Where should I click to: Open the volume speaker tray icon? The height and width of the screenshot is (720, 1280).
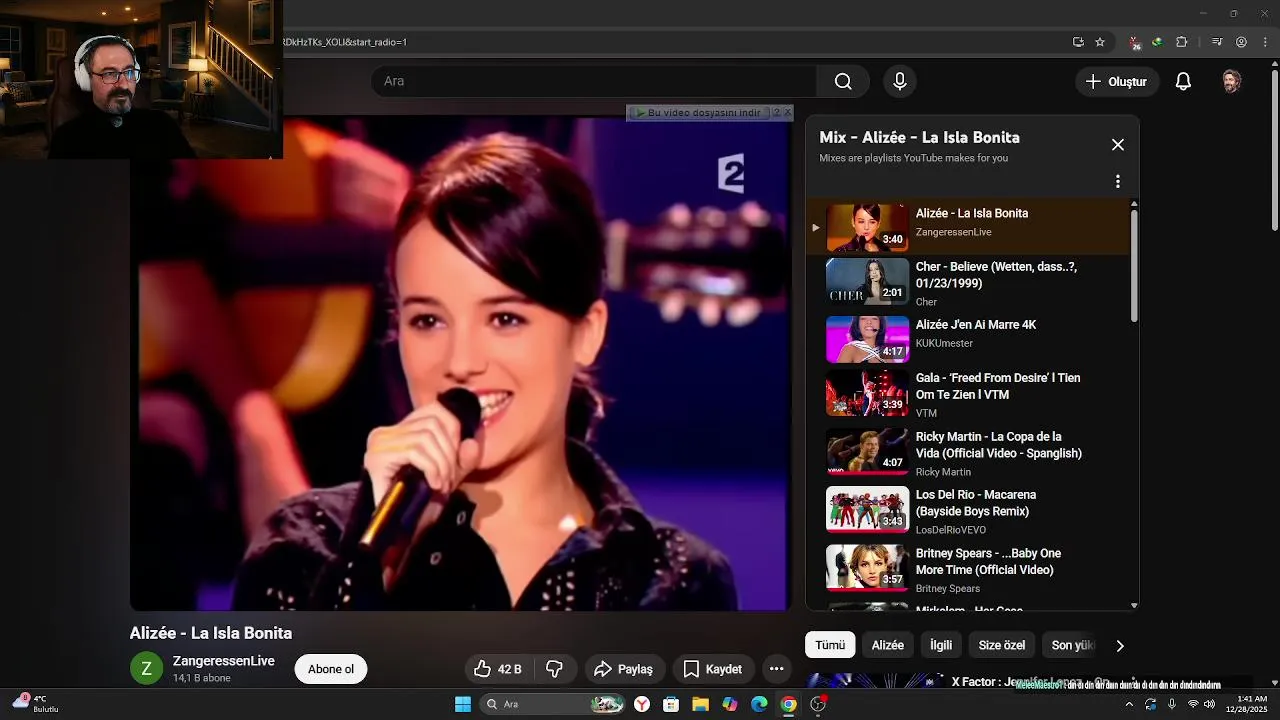coord(1210,704)
